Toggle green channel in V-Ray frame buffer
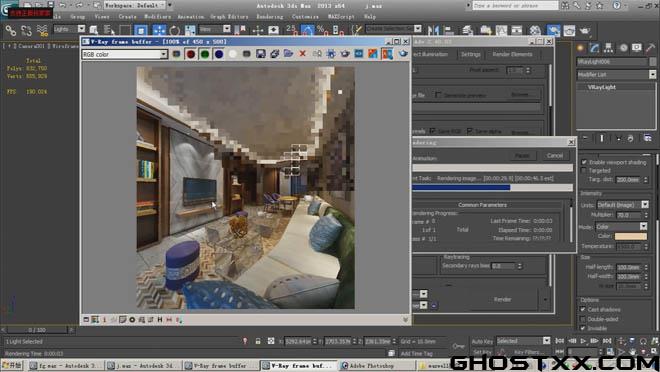This screenshot has width=660, height=372. 205,54
